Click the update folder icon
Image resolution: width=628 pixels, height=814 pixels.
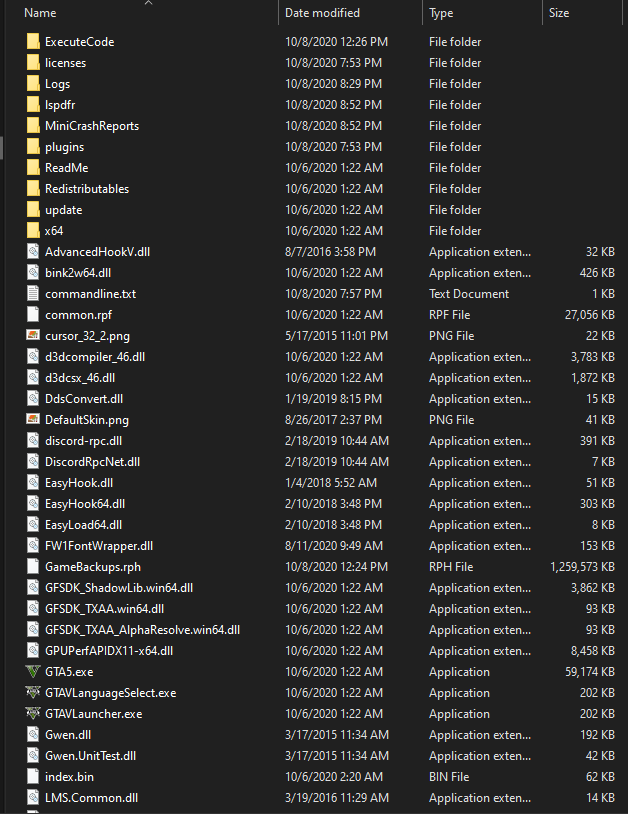coord(33,210)
